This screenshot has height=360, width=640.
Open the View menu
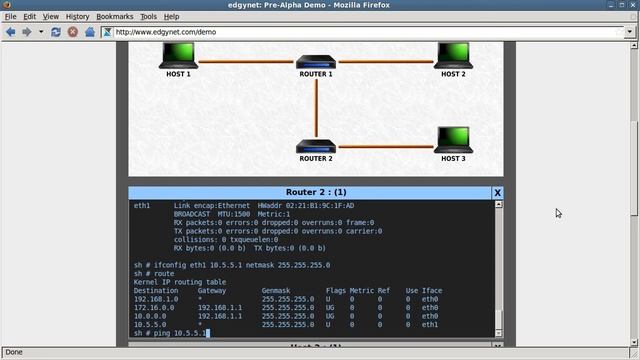(x=51, y=17)
